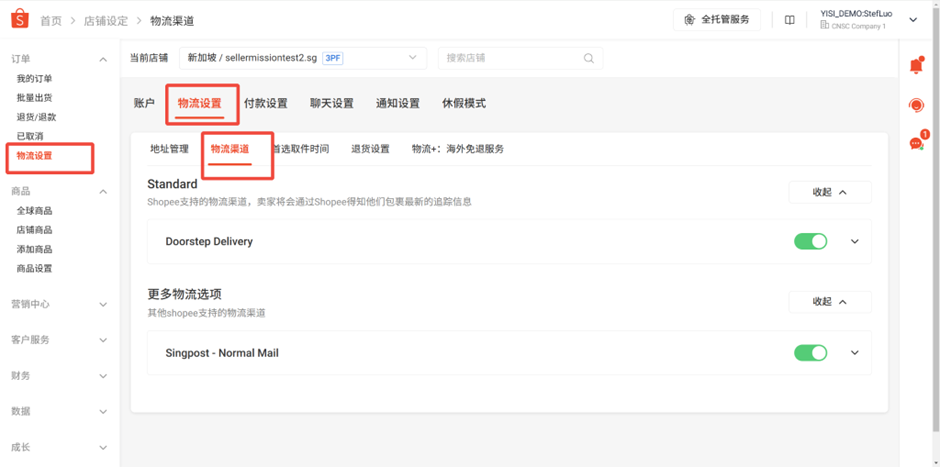Click 全托管服务 button
Screen dimensions: 940x467
717,20
